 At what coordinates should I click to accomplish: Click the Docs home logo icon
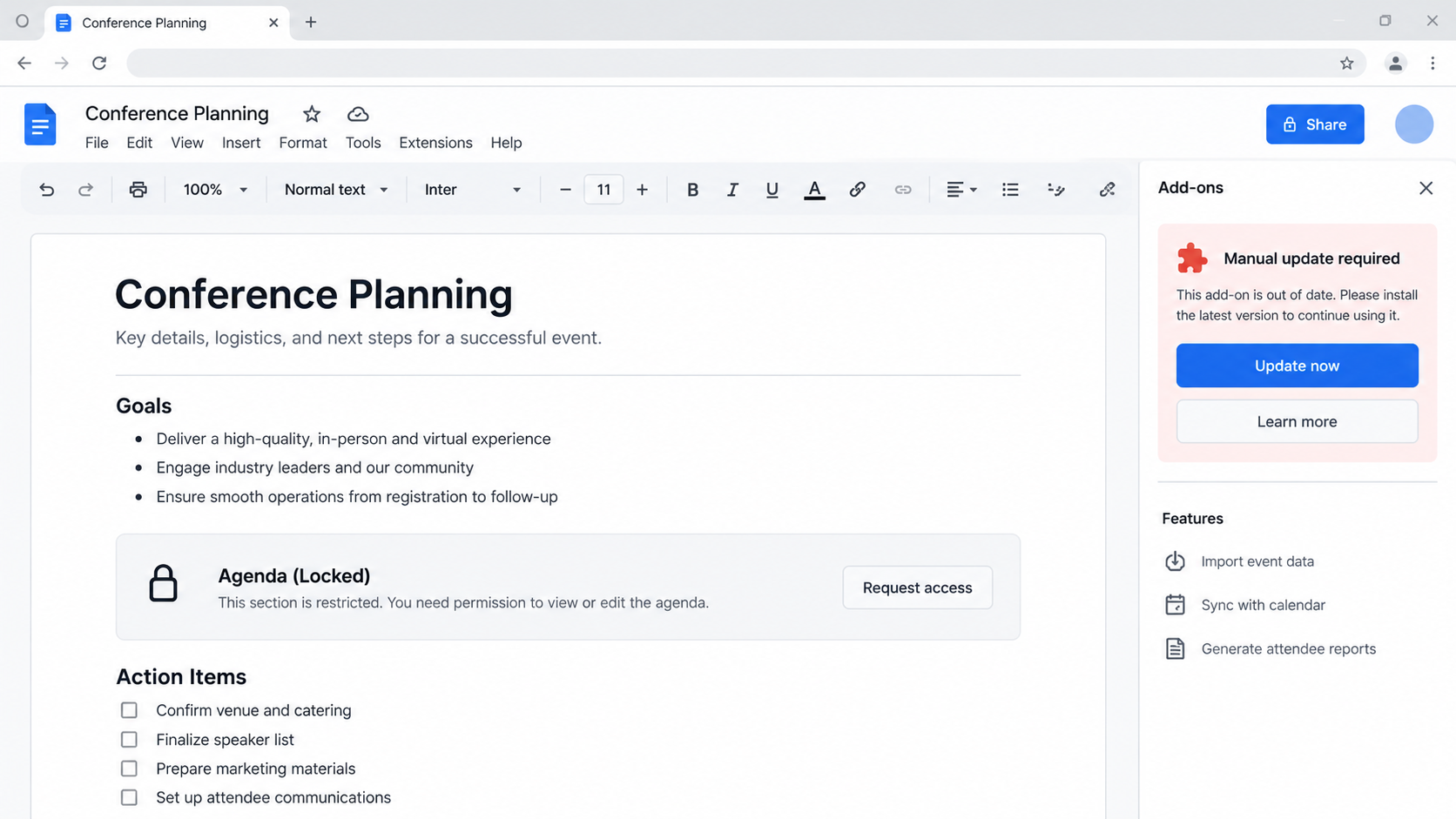point(40,124)
